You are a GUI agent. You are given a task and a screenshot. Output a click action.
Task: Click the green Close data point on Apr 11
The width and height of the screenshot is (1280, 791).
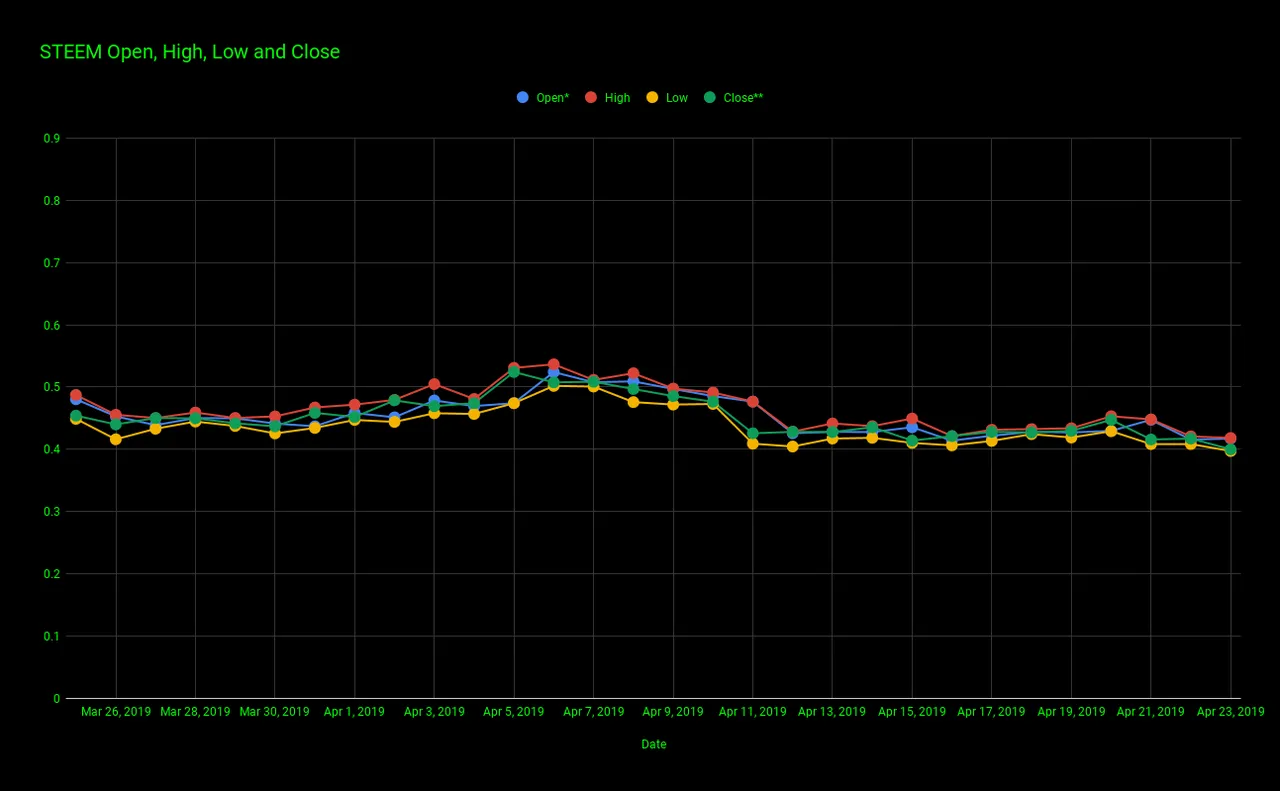(x=752, y=434)
